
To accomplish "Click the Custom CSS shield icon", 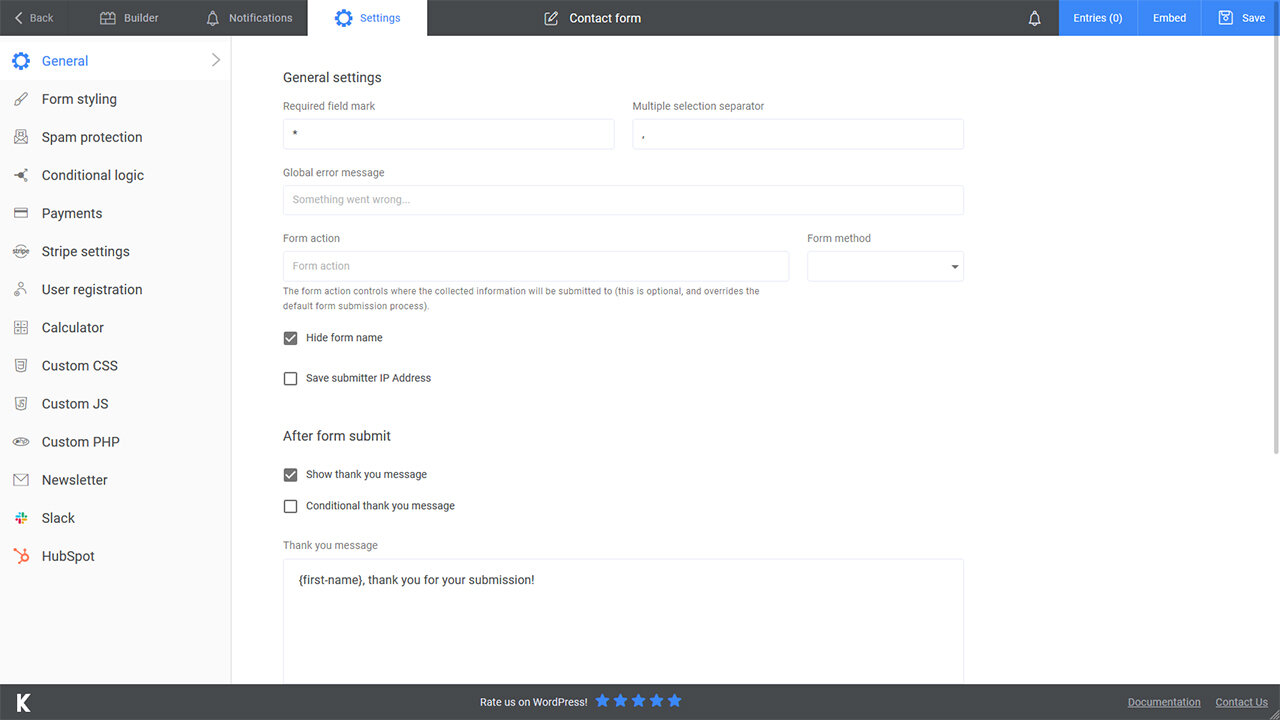I will (21, 365).
